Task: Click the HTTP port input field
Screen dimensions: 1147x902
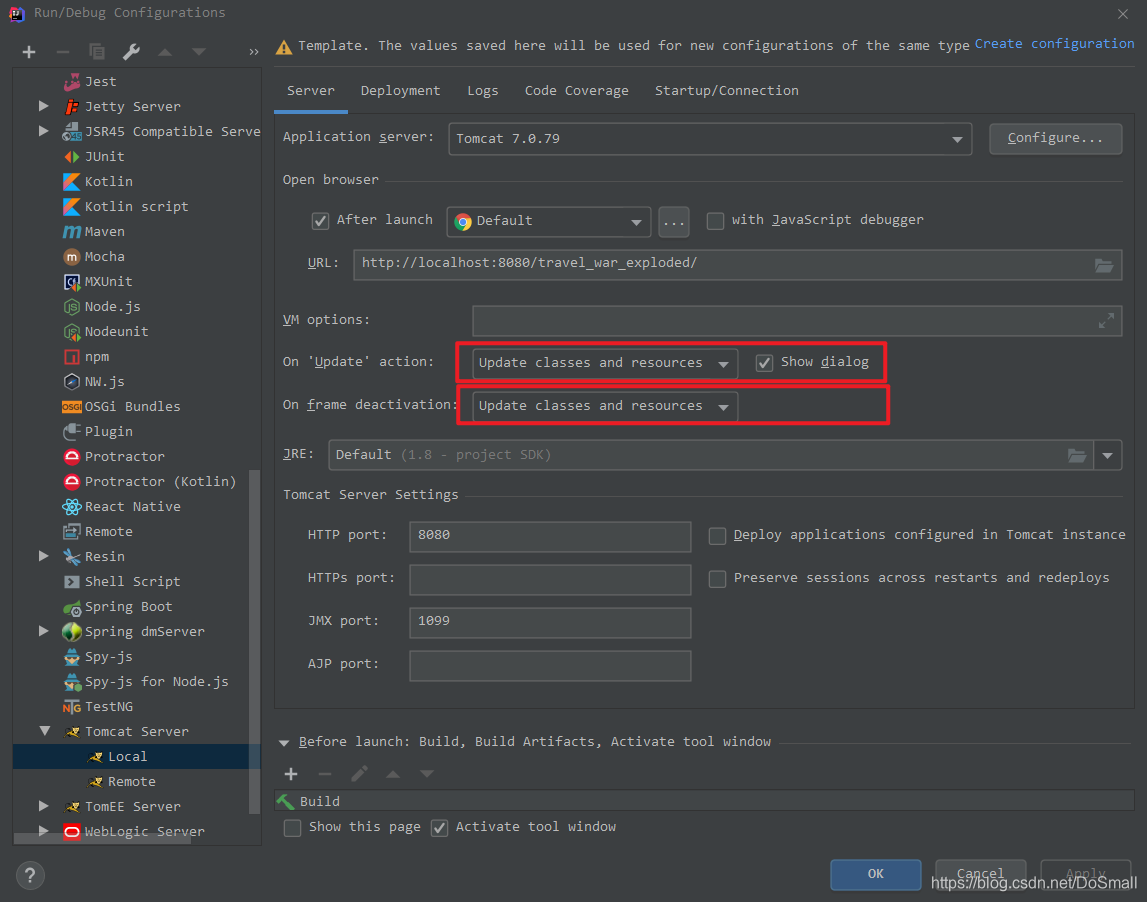Action: (550, 536)
